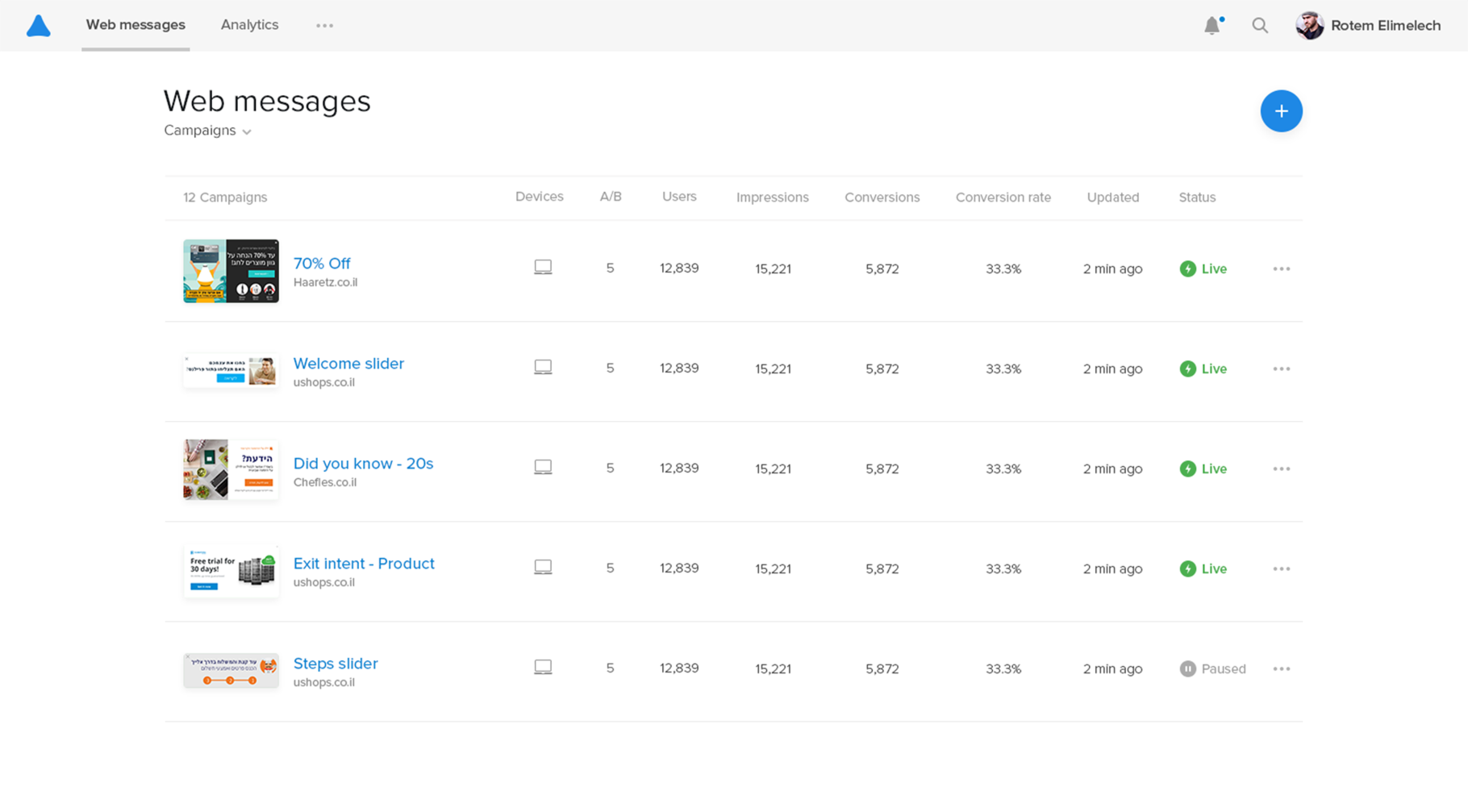Click the Rotem Elimelech user name

tap(1386, 26)
